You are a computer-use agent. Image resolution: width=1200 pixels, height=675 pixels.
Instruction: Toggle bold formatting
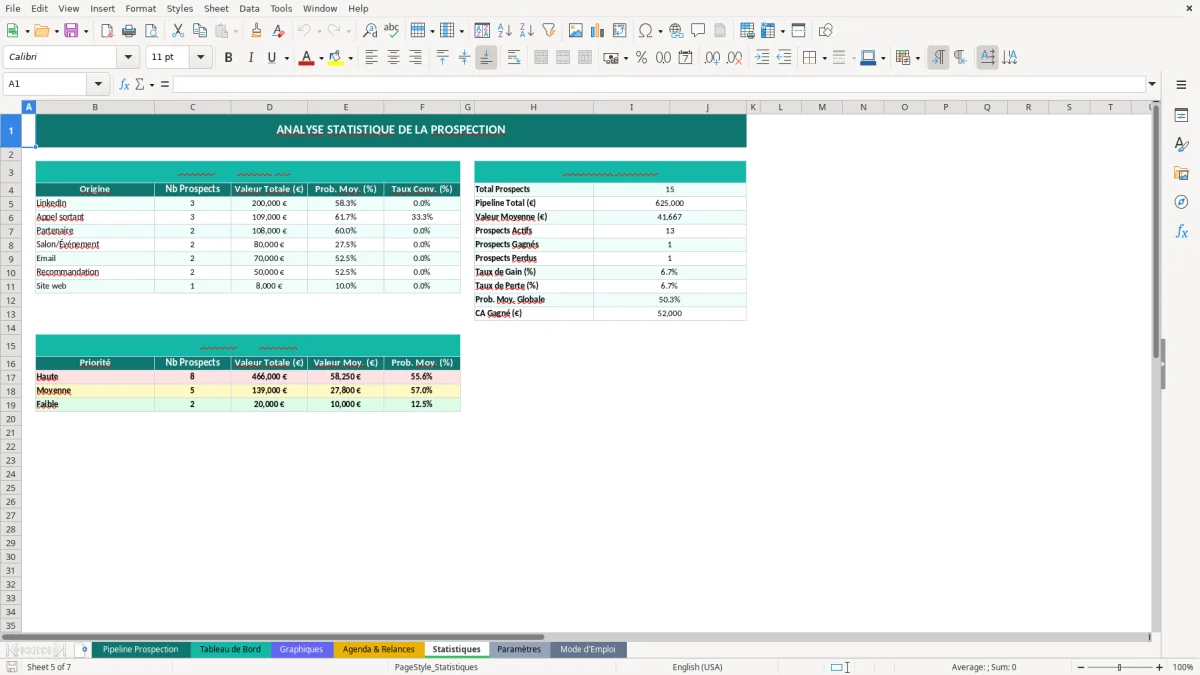pos(228,58)
